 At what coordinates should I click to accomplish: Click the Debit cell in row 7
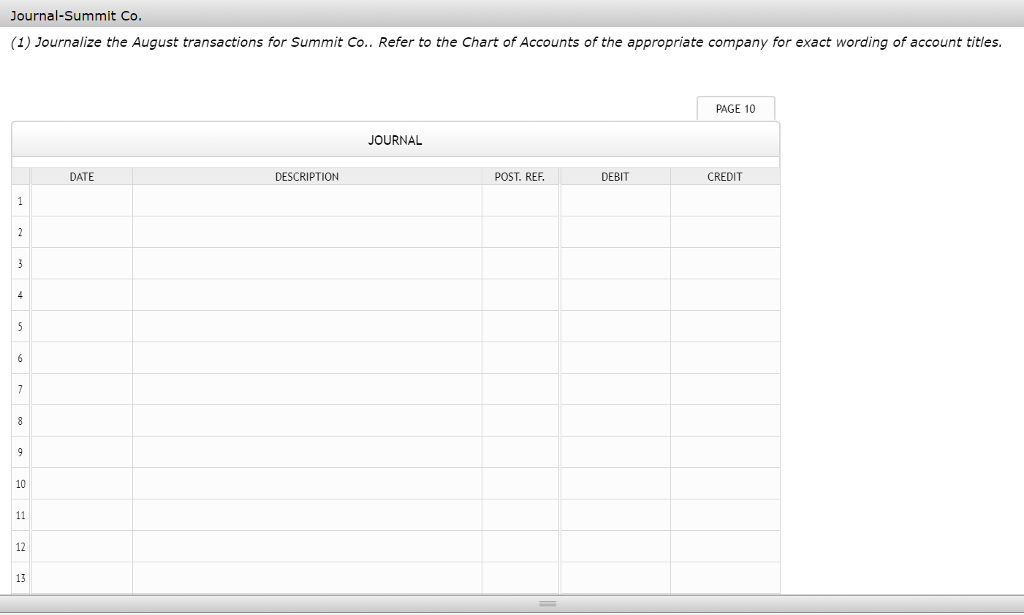pos(615,389)
